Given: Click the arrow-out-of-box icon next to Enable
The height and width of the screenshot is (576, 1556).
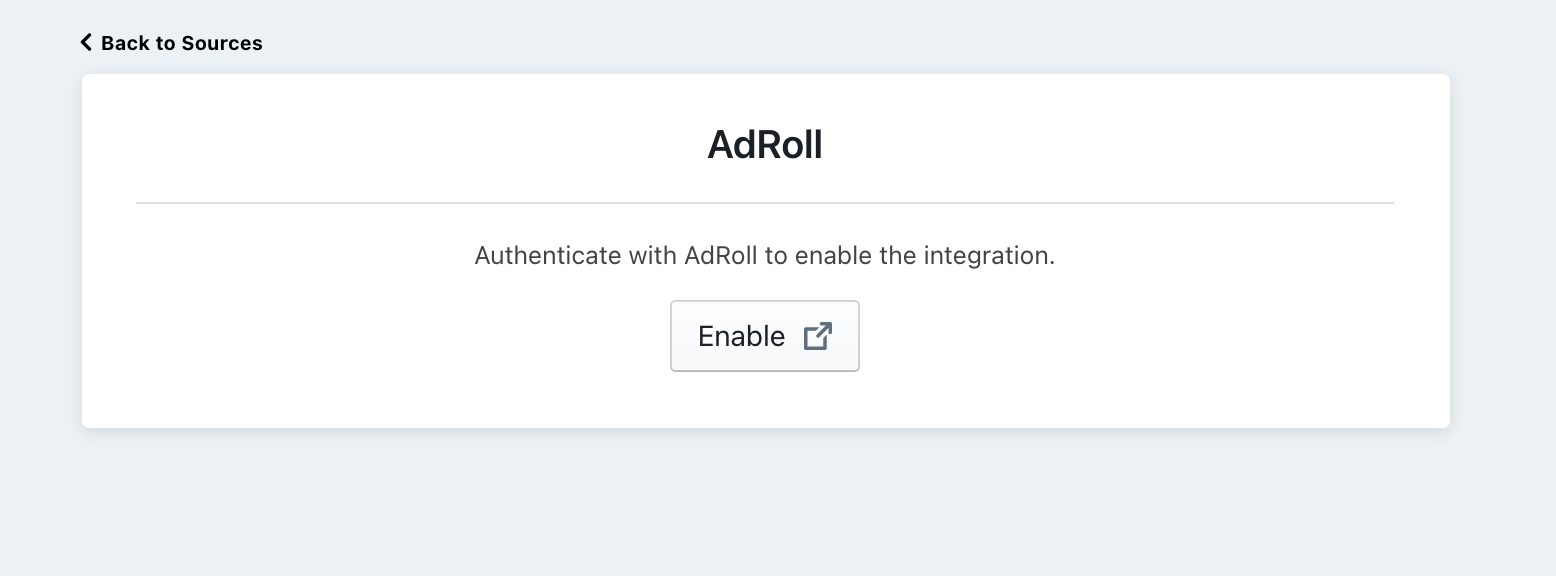Looking at the screenshot, I should tap(818, 336).
